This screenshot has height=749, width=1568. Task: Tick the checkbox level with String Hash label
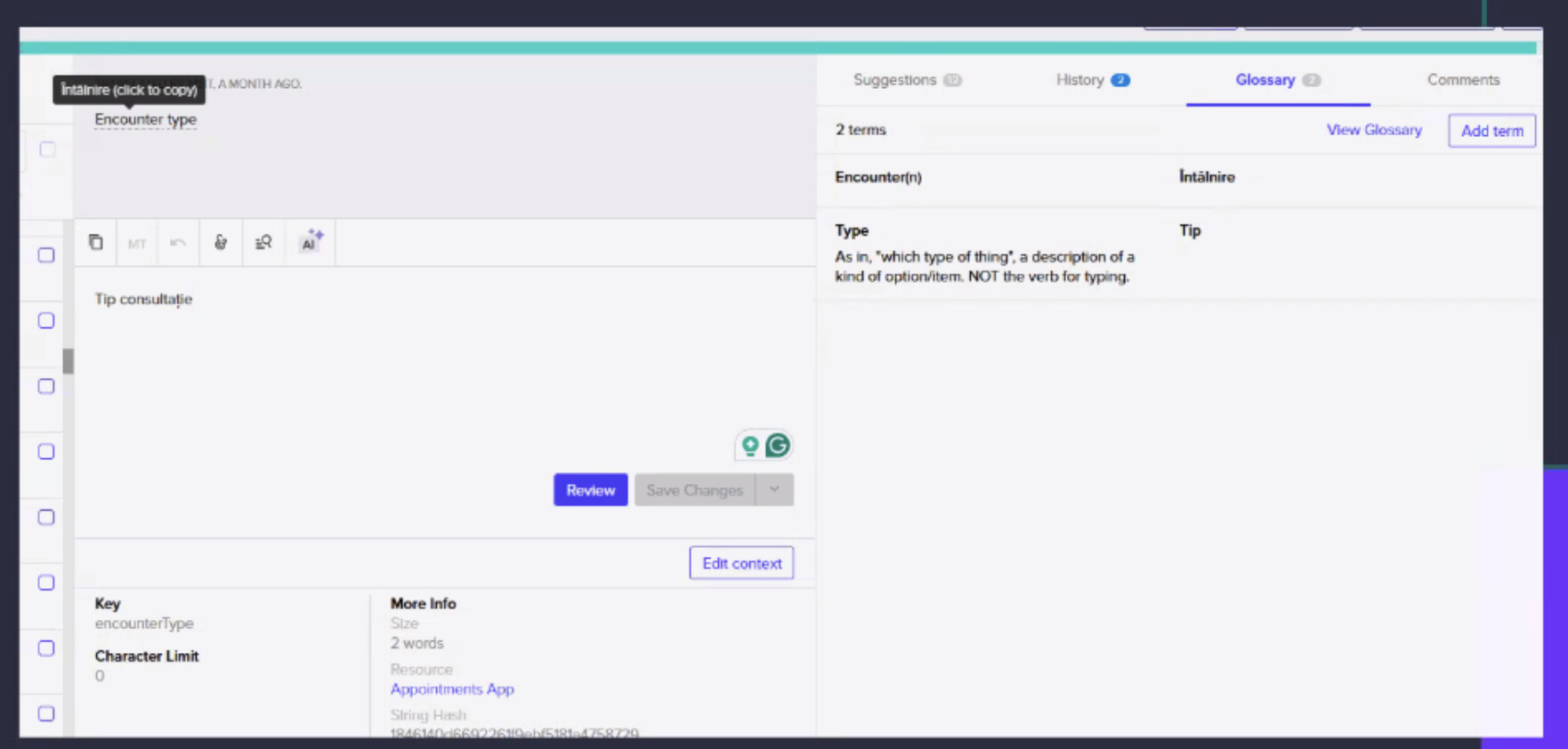pos(46,713)
